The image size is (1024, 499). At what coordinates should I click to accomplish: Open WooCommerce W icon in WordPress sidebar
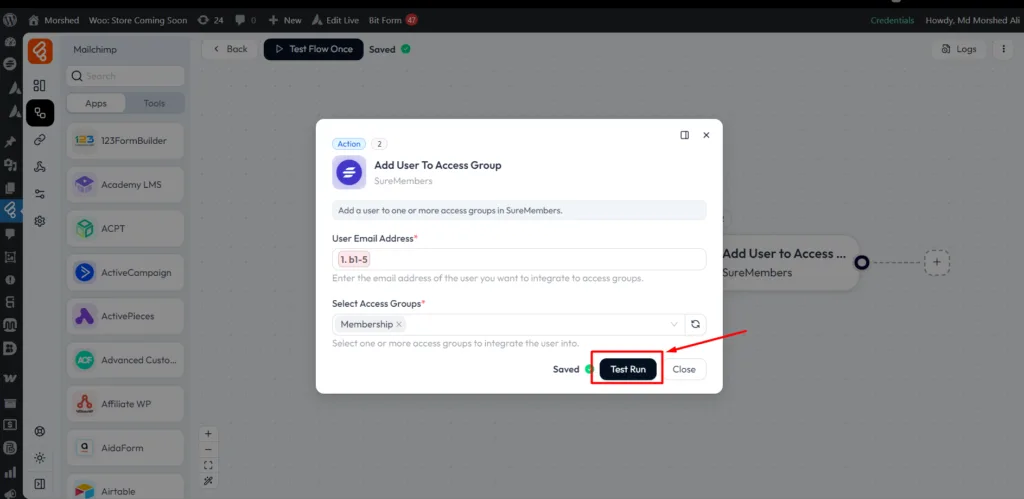(10, 378)
